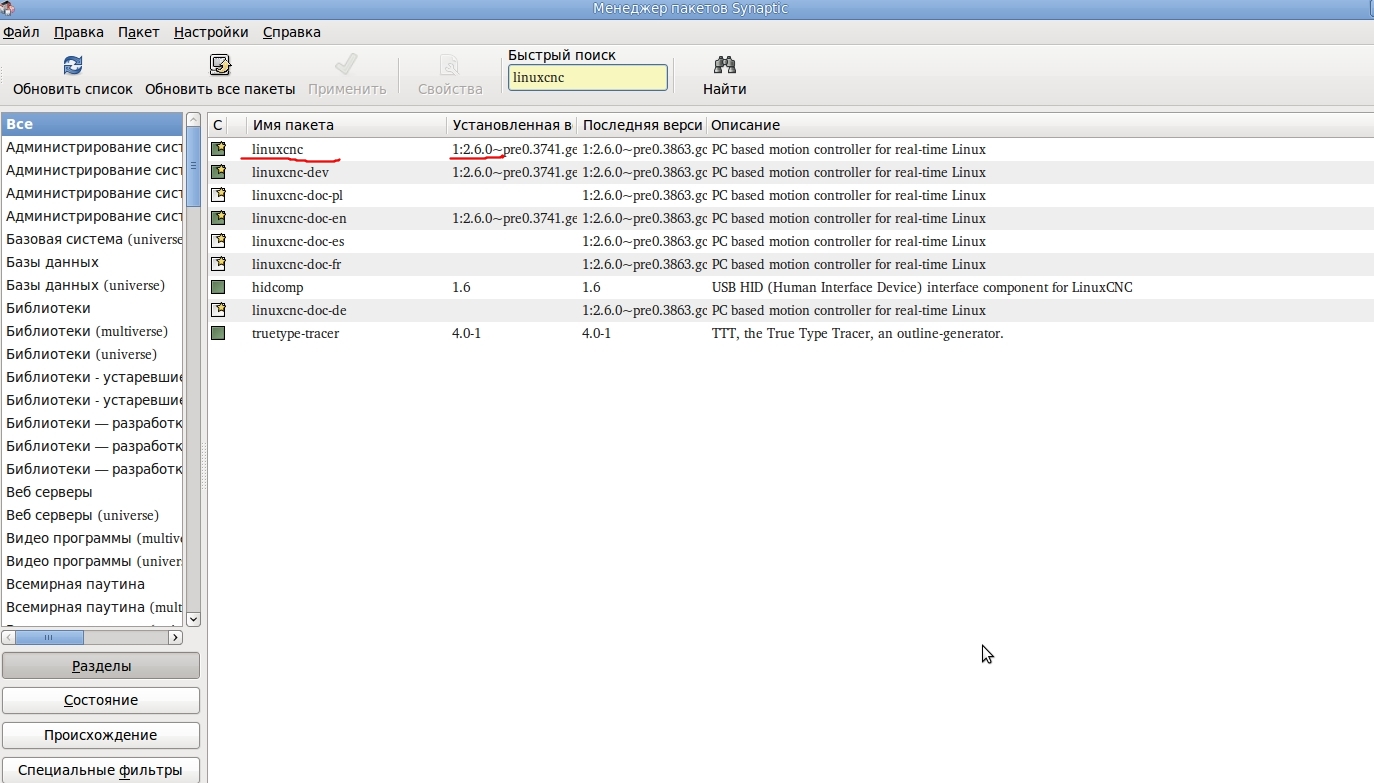
Task: Select the plain Всемирная паутина section
Action: pos(92,584)
